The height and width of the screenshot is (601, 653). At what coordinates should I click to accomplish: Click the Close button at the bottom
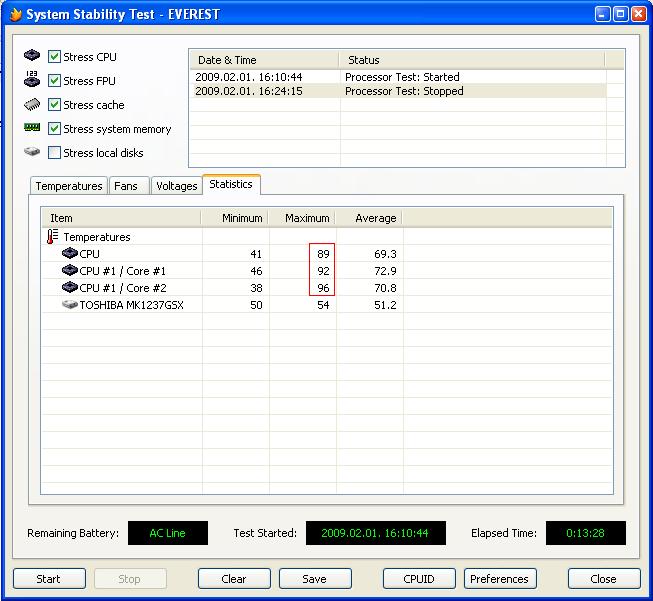point(604,579)
